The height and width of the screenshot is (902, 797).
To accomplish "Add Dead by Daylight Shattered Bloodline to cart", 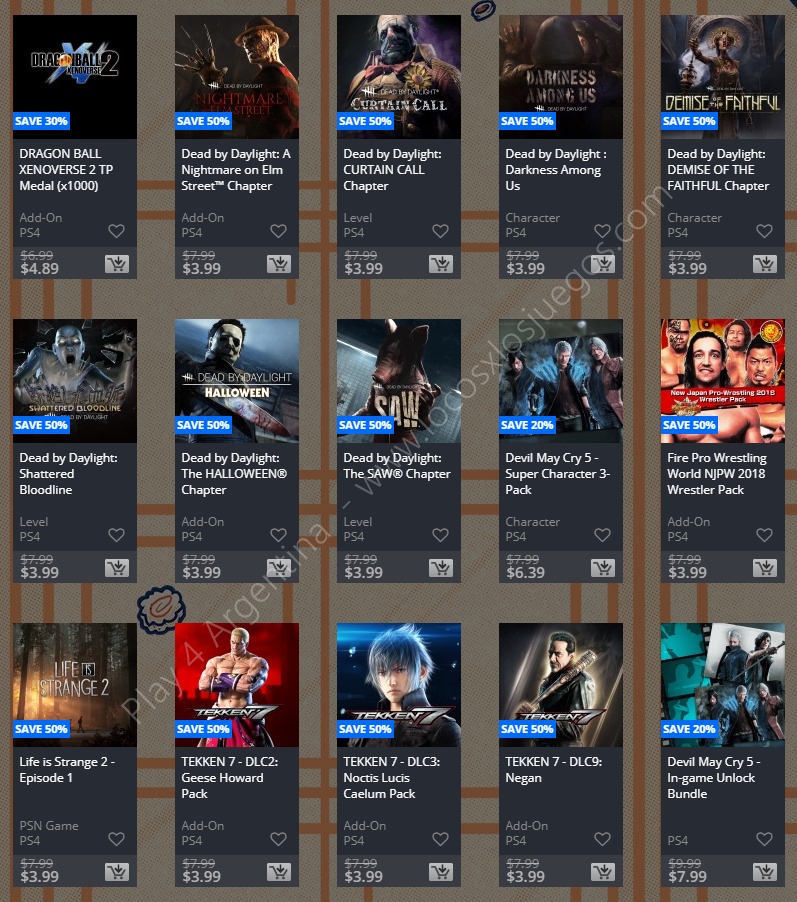I will [117, 568].
